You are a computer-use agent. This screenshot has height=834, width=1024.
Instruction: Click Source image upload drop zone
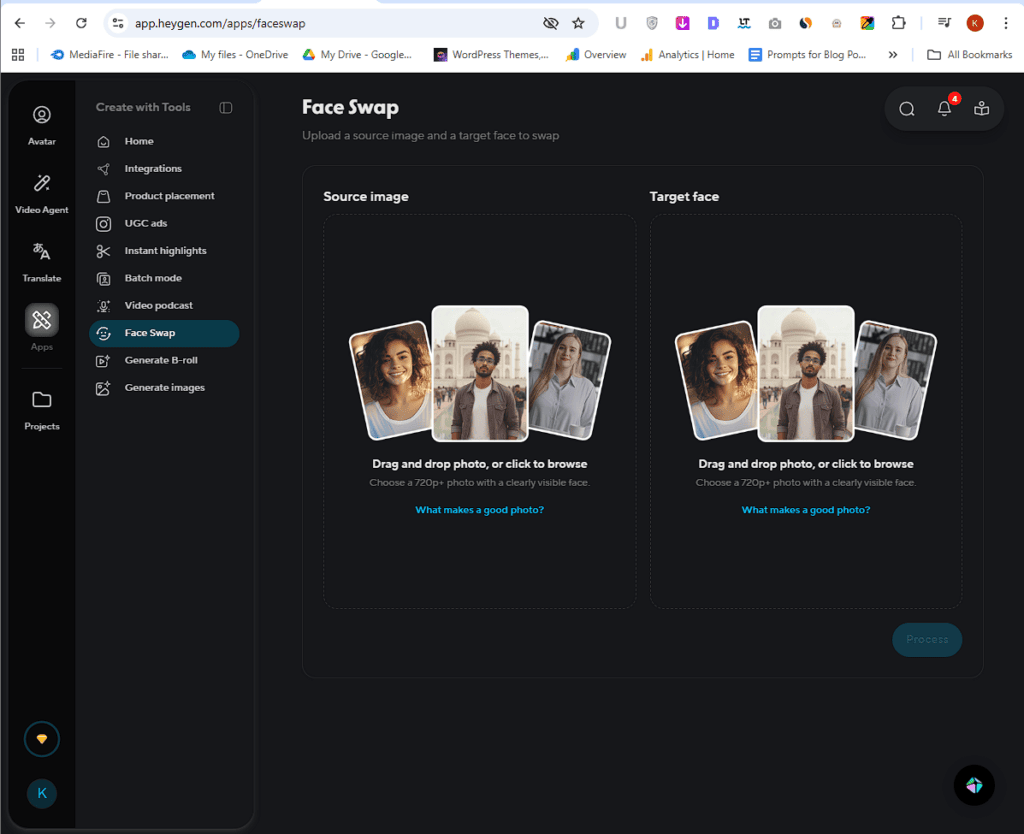[x=479, y=411]
